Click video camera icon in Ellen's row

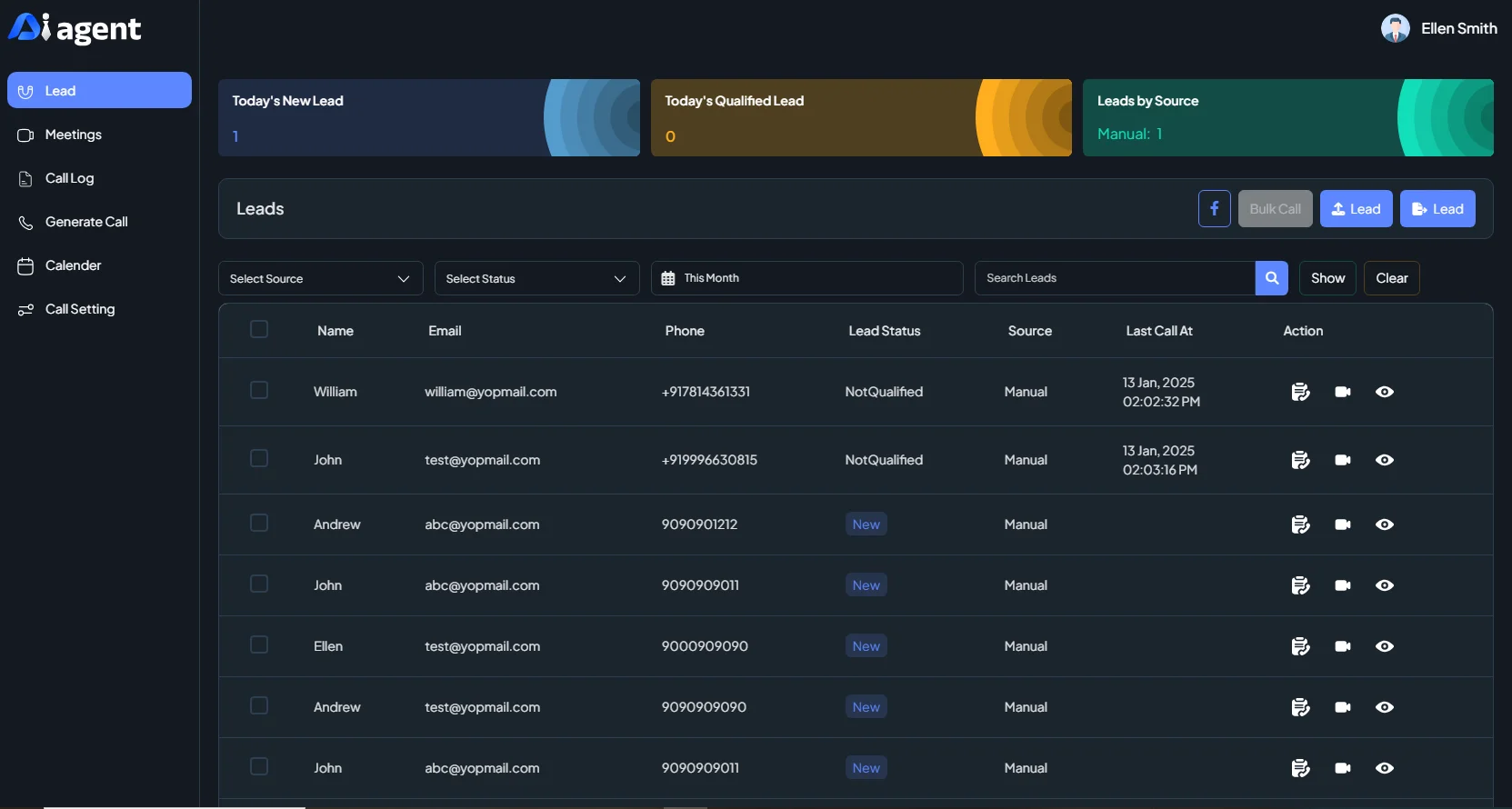pyautogui.click(x=1343, y=646)
